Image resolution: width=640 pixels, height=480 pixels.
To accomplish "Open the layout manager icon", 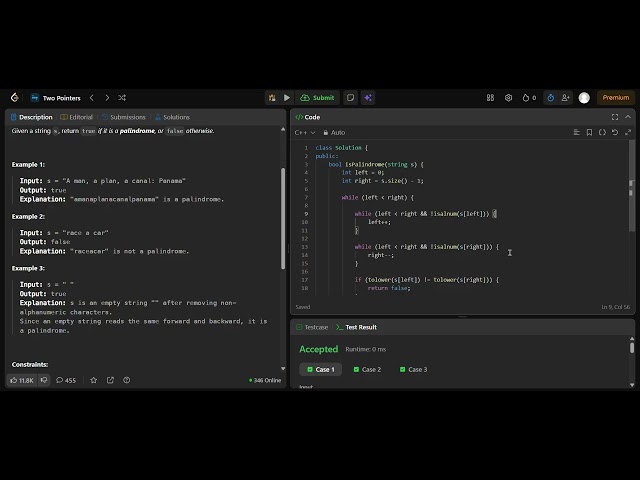I will pos(490,98).
